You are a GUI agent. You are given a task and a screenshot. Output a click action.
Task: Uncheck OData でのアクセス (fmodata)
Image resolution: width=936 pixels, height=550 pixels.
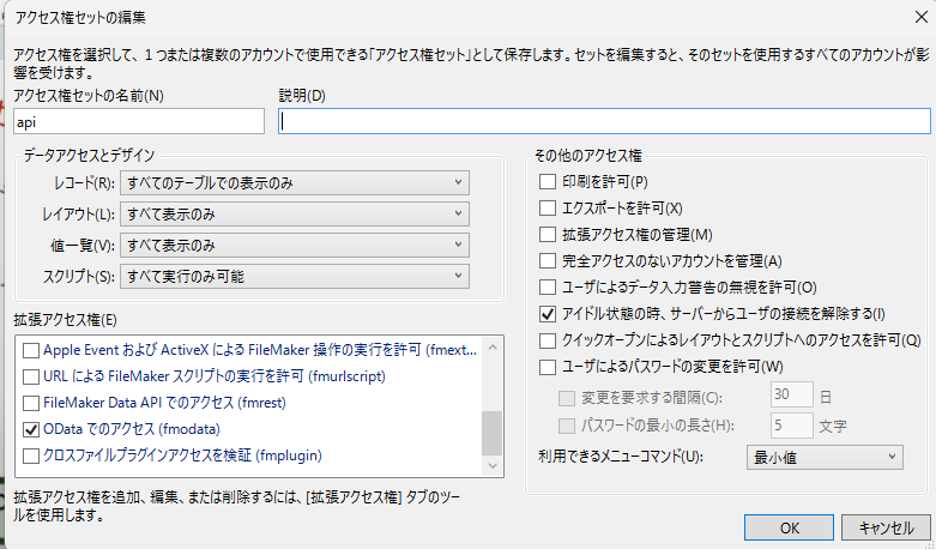tap(31, 429)
